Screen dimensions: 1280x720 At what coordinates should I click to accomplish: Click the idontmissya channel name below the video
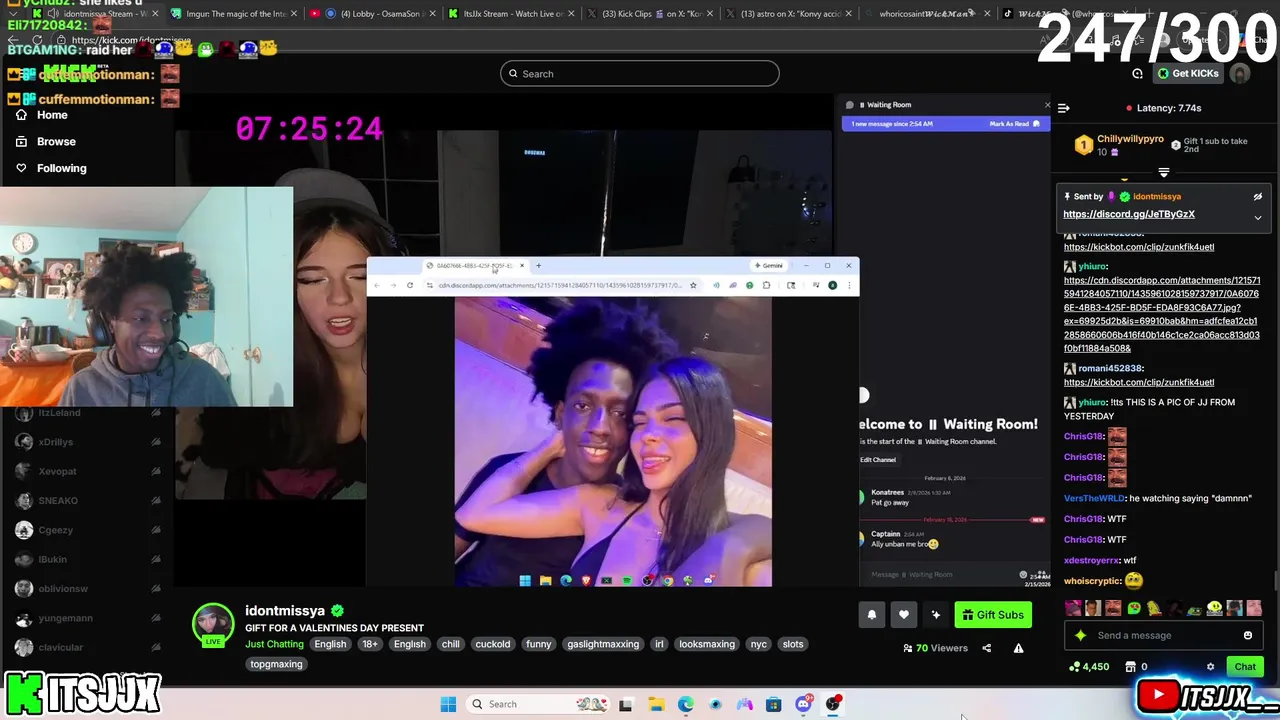pos(285,611)
